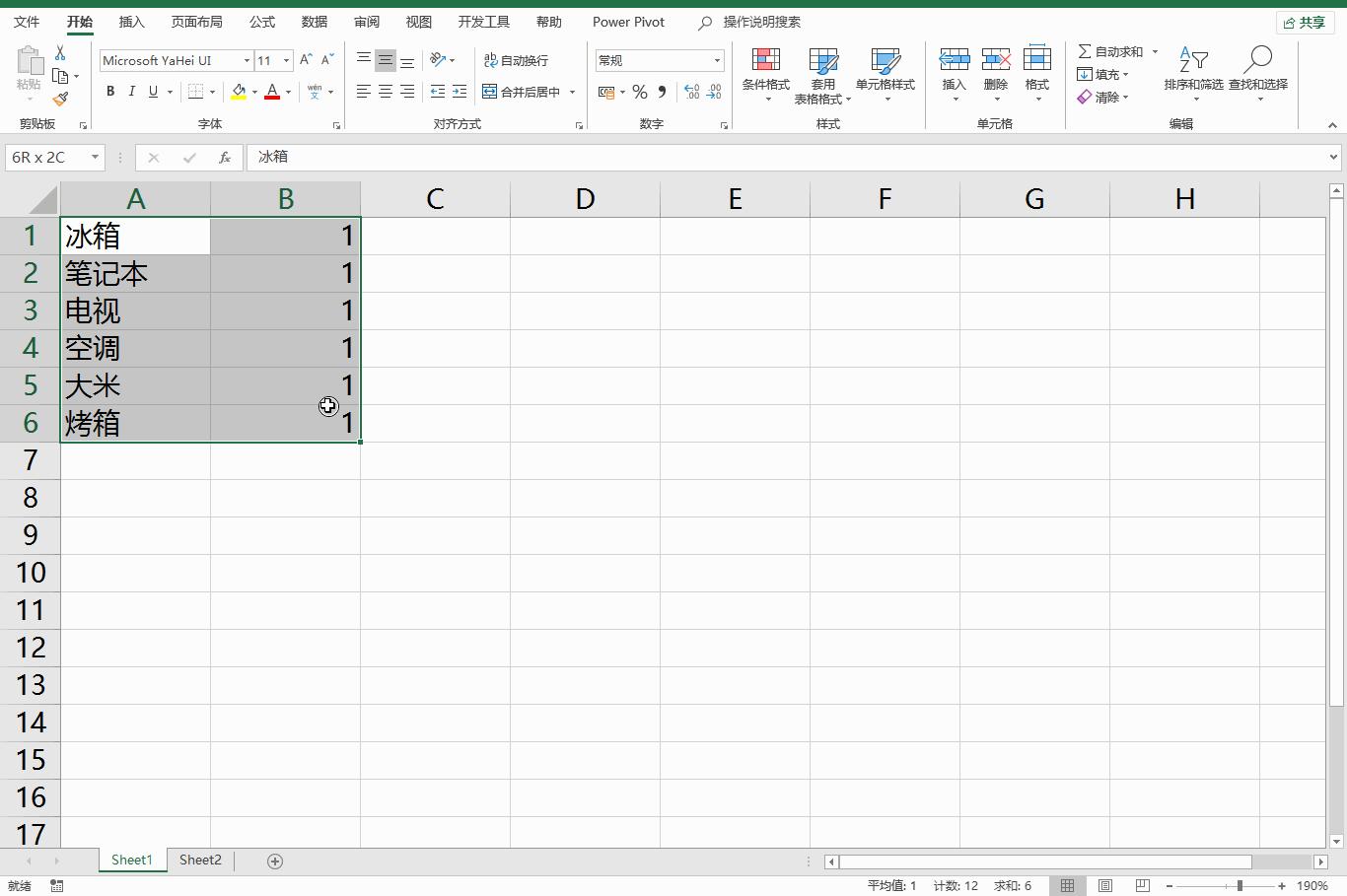
Task: Open the font name dropdown
Action: click(247, 61)
